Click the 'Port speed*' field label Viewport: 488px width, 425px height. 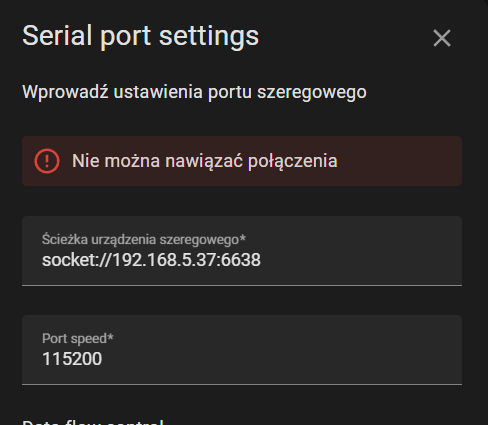[78, 338]
